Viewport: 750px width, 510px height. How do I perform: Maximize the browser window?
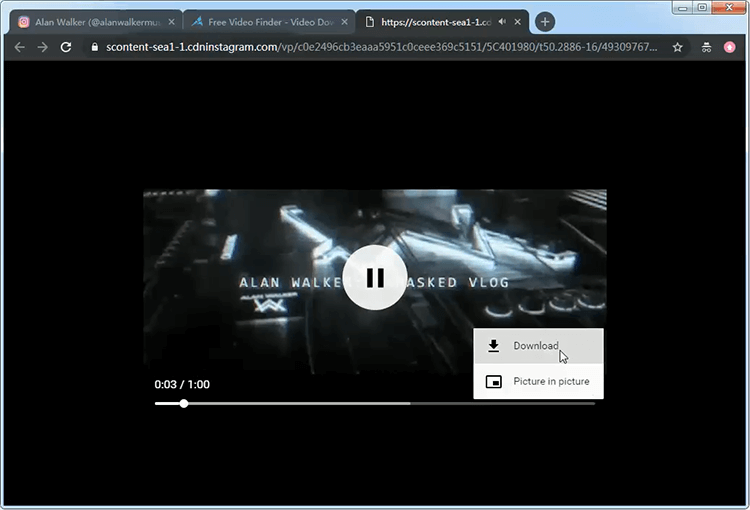point(702,7)
